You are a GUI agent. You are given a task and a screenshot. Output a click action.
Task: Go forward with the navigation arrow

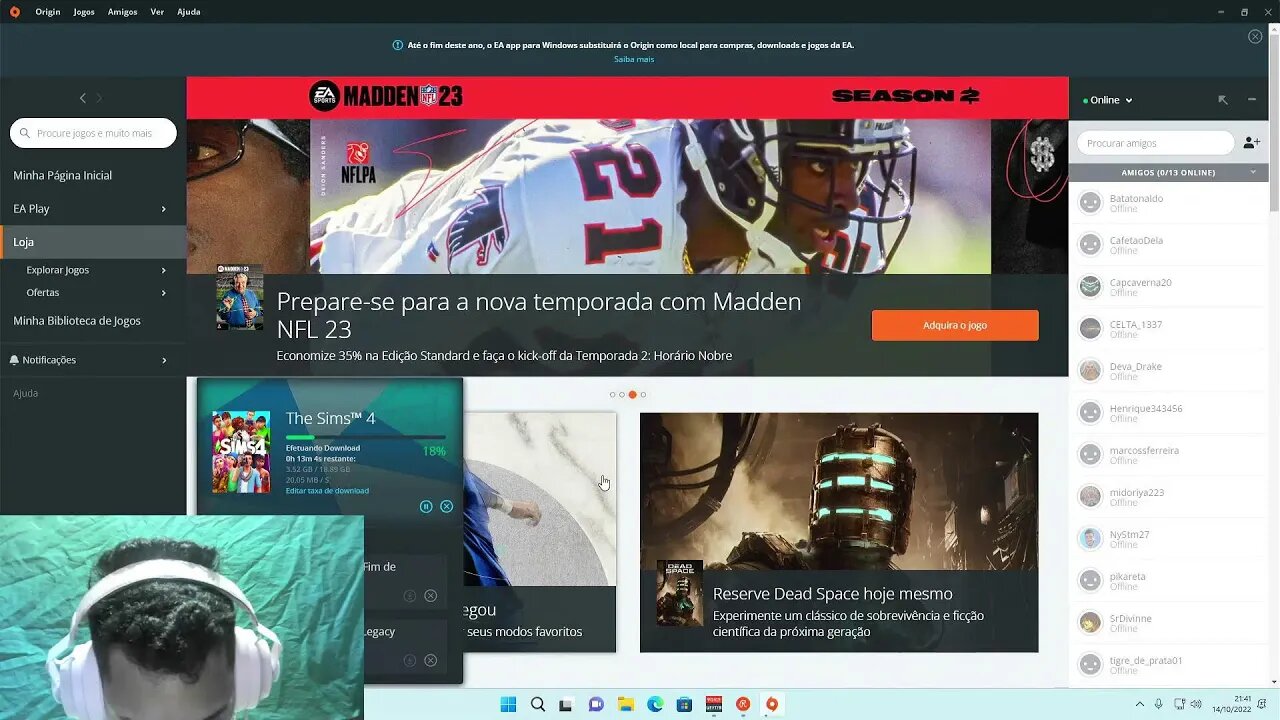[x=99, y=98]
